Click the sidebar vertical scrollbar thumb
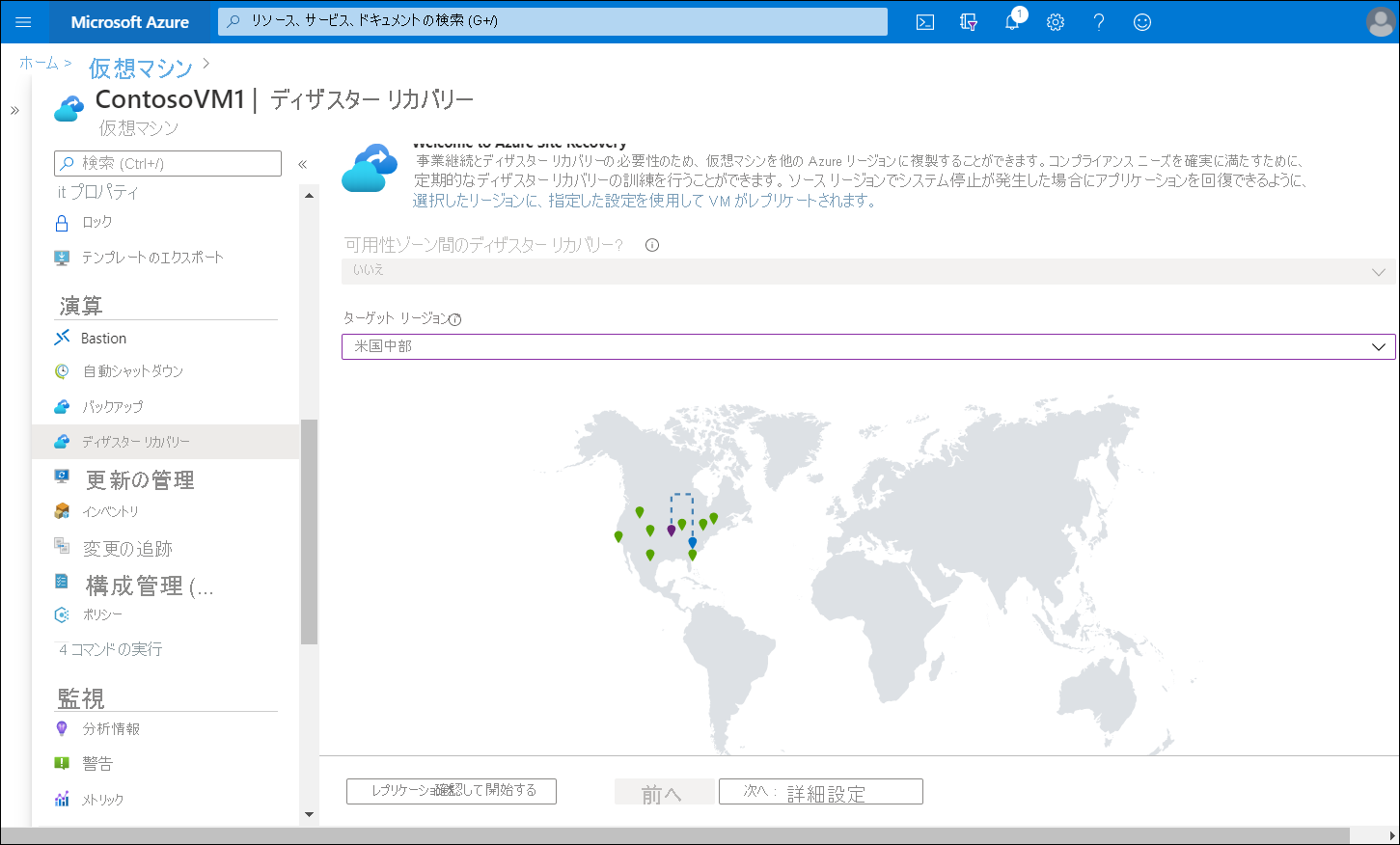The image size is (1400, 845). click(x=309, y=532)
